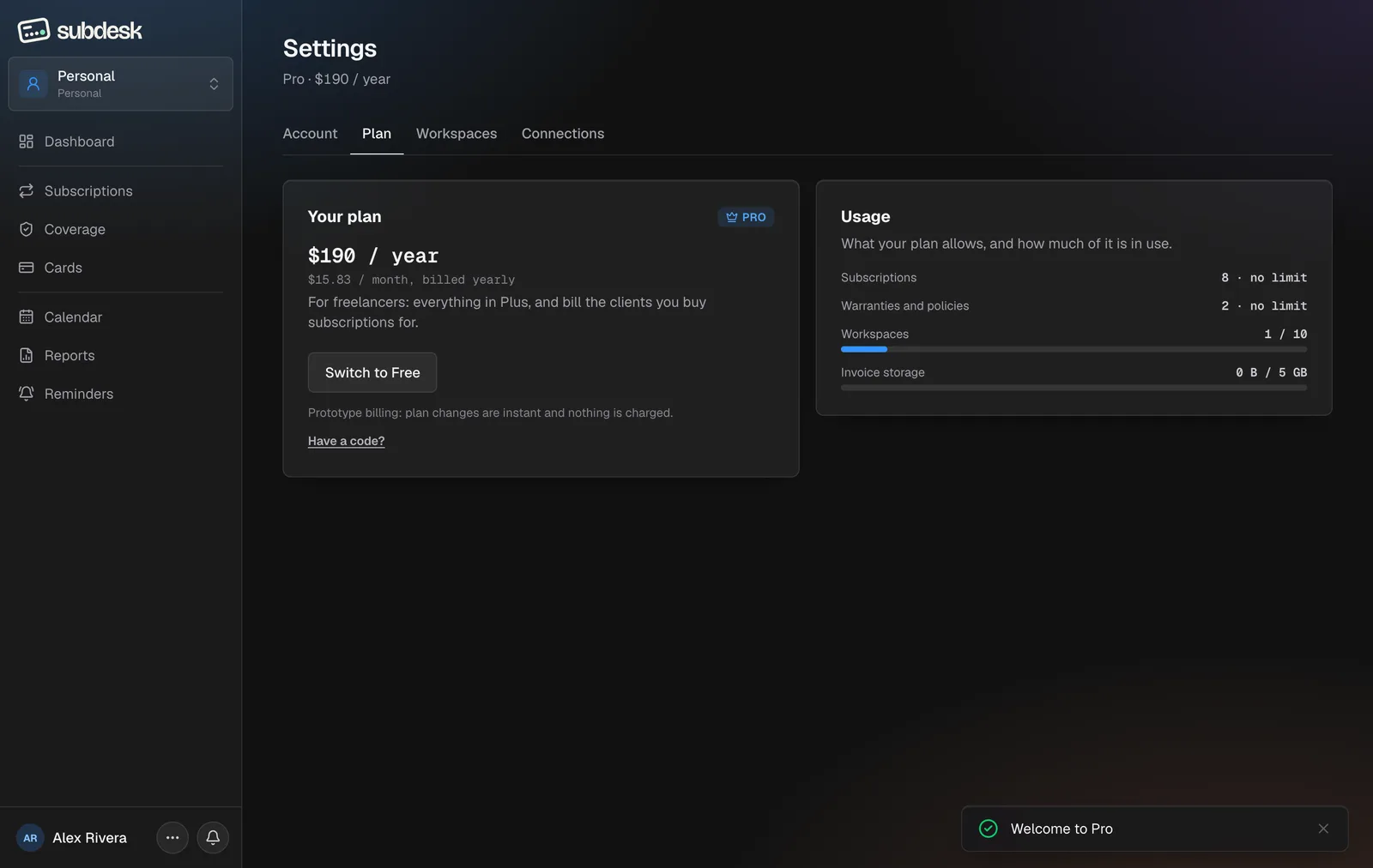Click the subdesk logo icon
Screen dimensions: 1373x868
(x=33, y=31)
